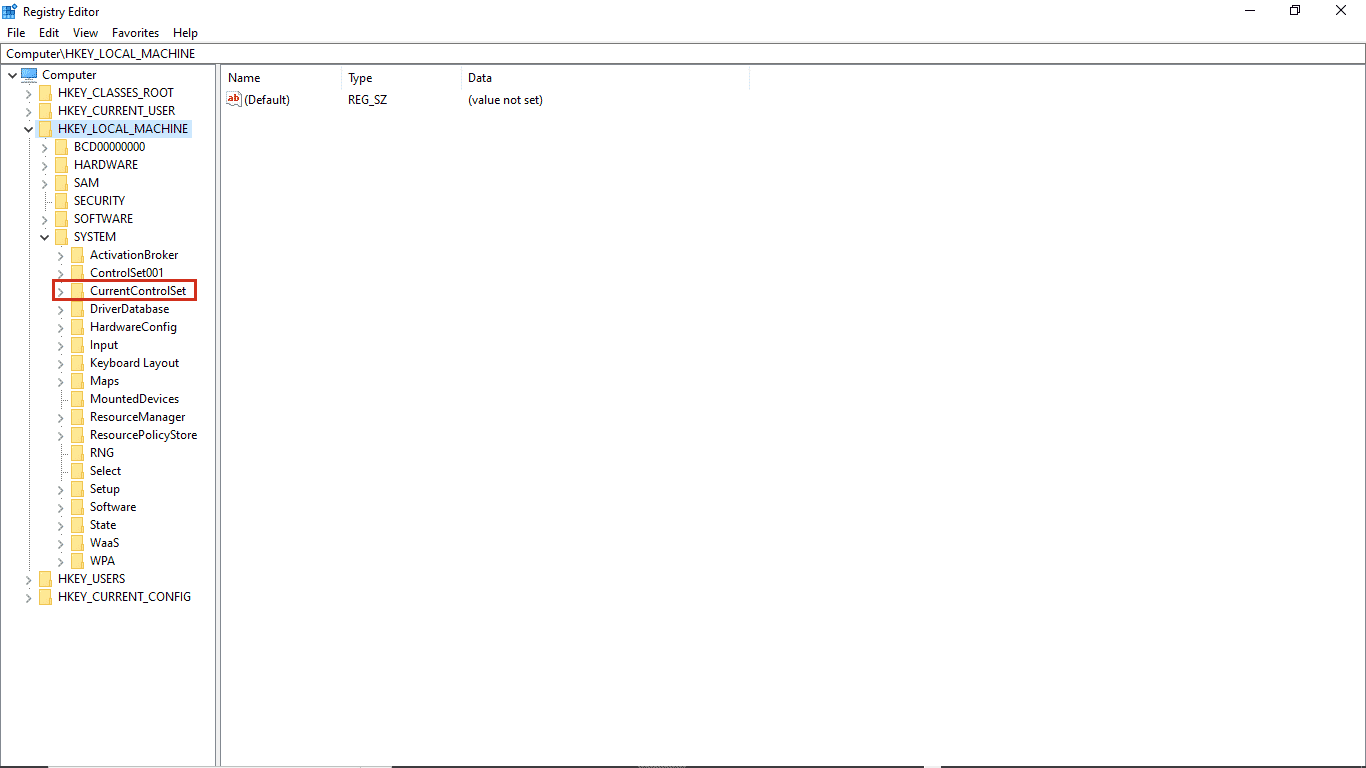
Task: Select the (Default) value name
Action: coord(267,100)
